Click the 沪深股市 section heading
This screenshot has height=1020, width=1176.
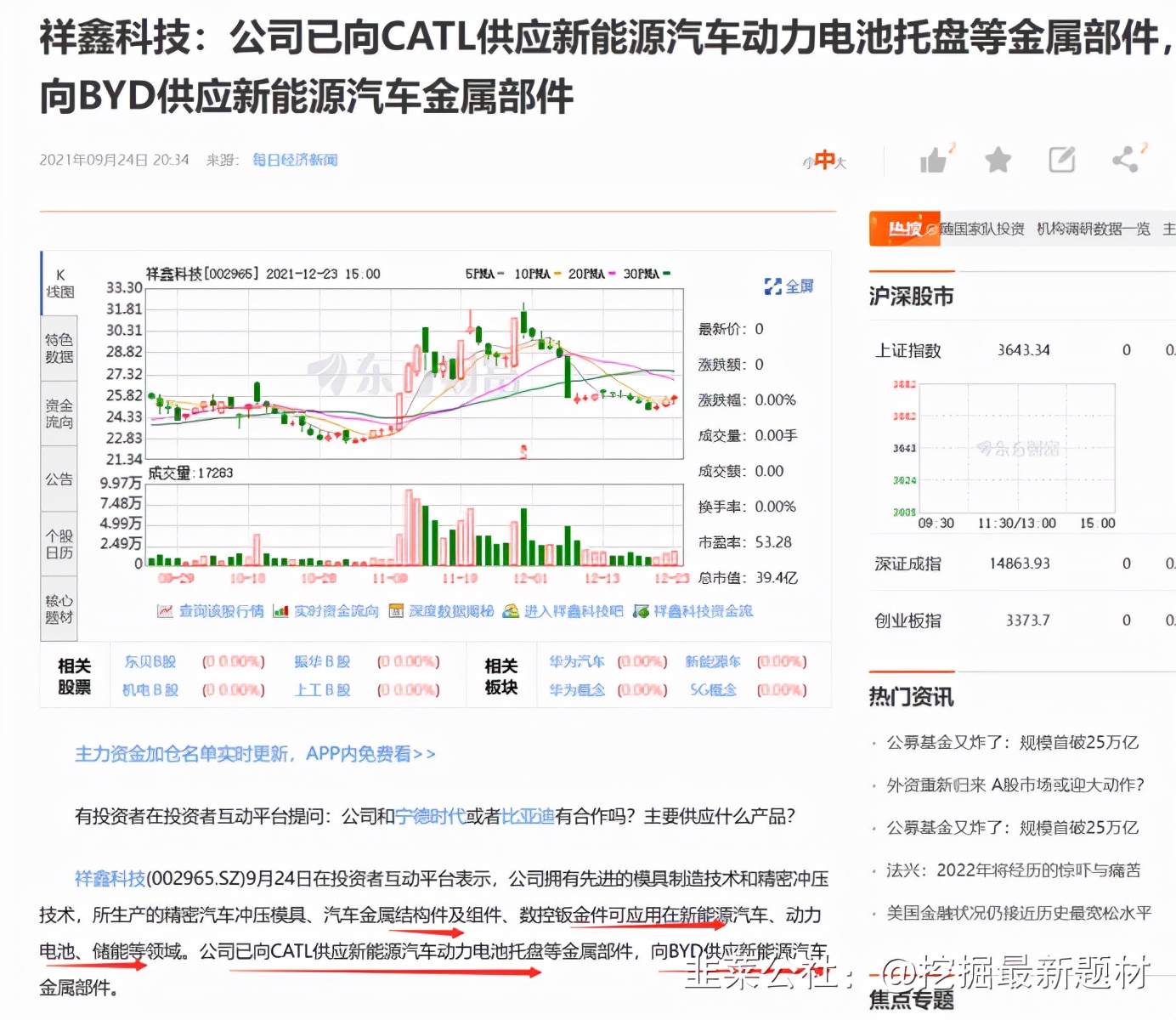911,297
